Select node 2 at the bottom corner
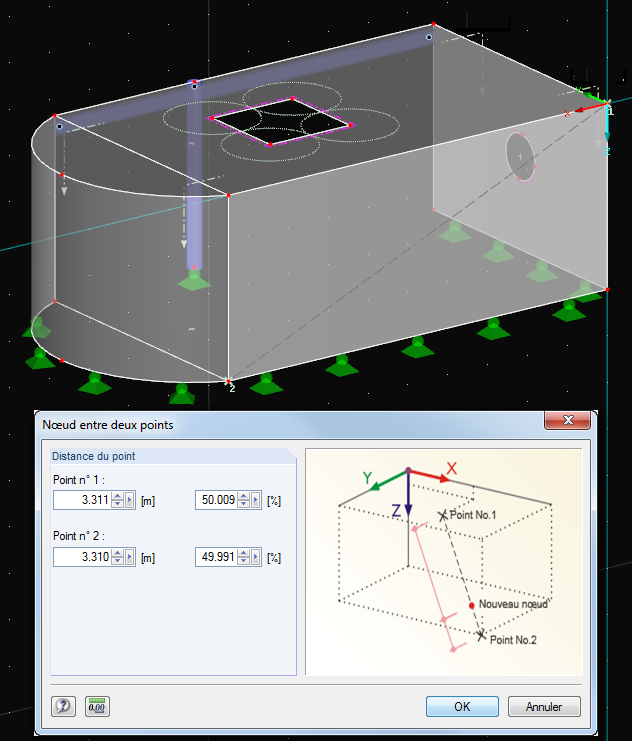 [x=228, y=381]
